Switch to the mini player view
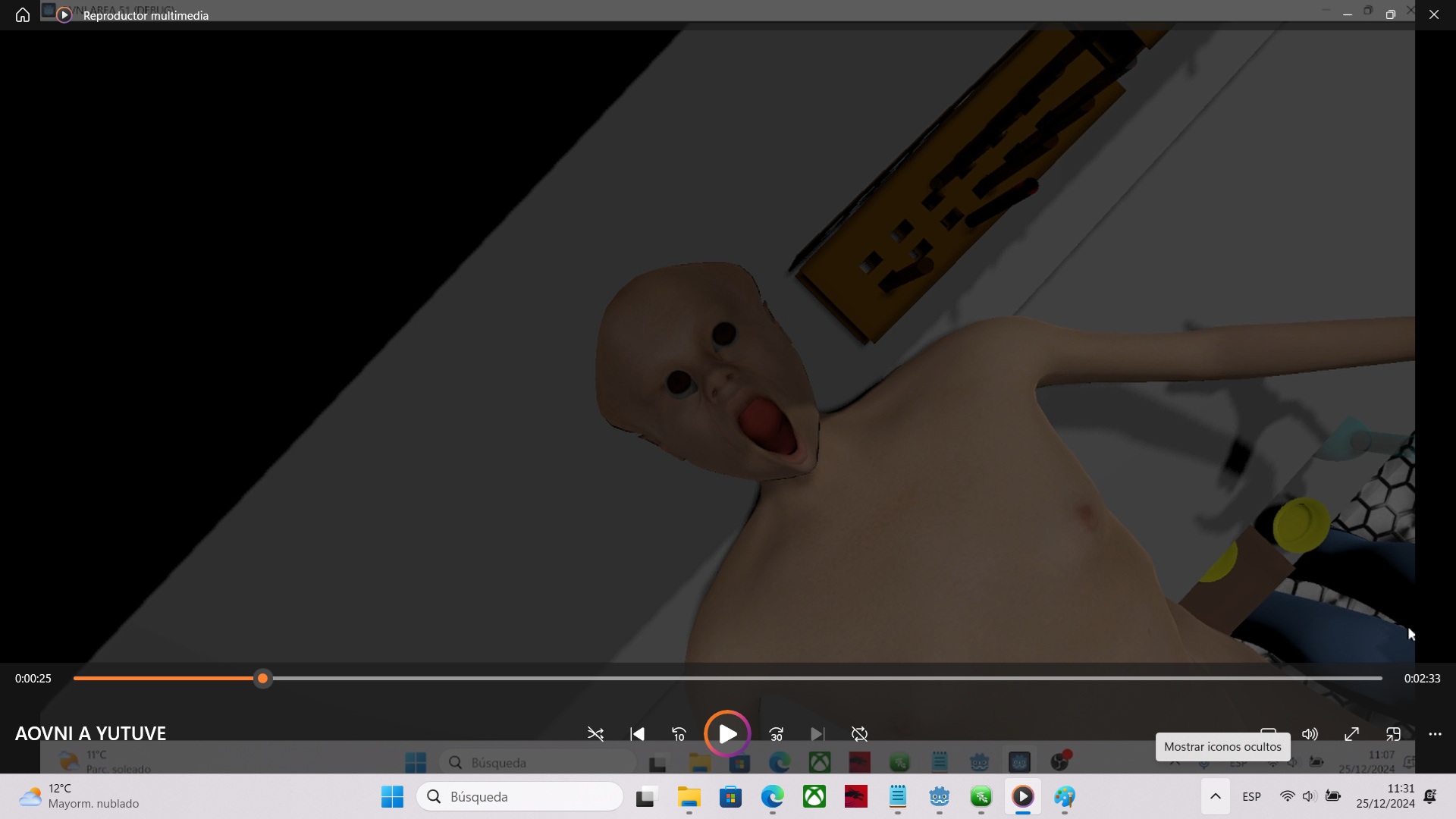1456x819 pixels. click(x=1393, y=734)
